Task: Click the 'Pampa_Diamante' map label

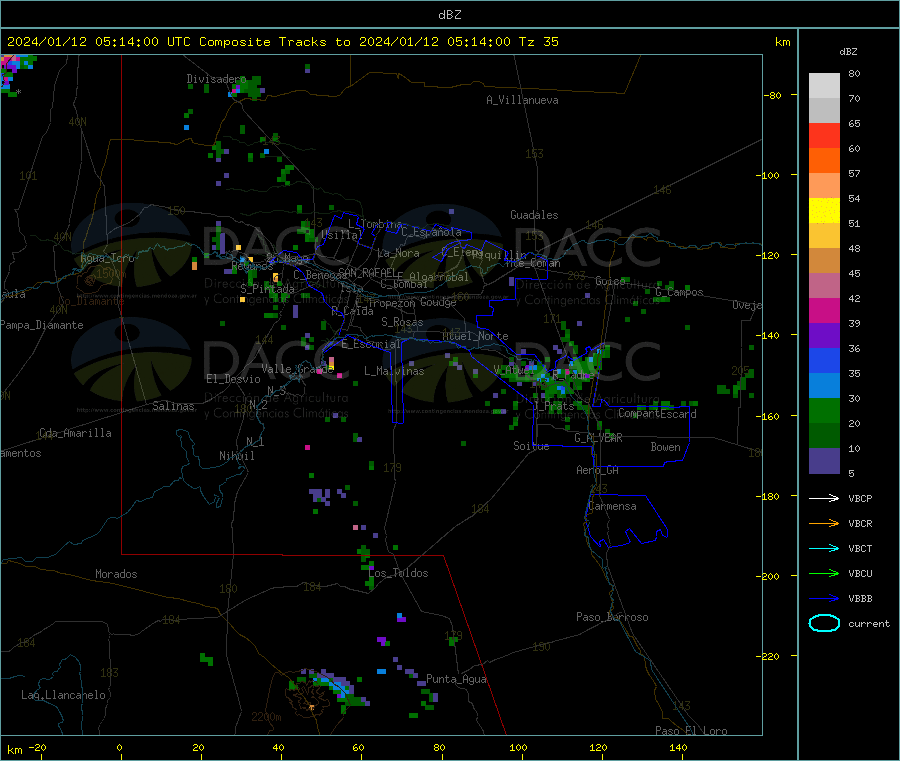Action: coord(42,325)
